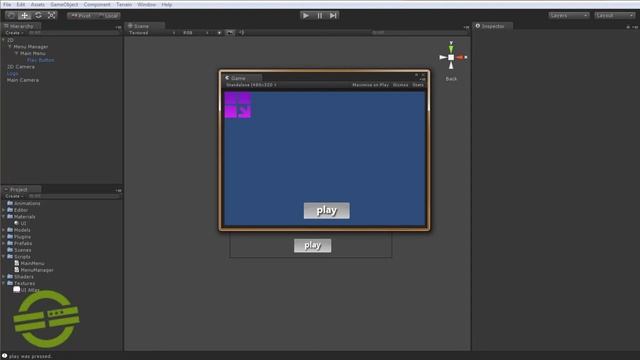
Task: Open the RGB render mode dropdown
Action: (195, 33)
